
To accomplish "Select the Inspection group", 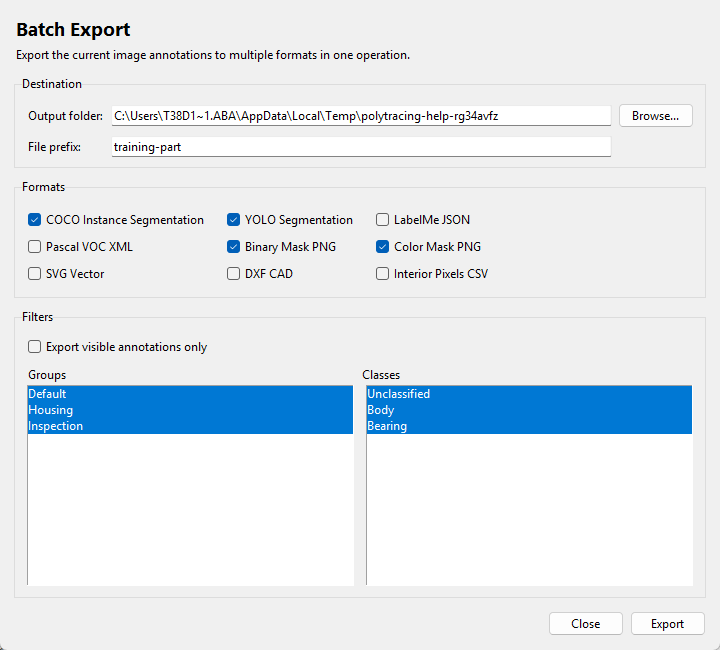I will (x=190, y=426).
